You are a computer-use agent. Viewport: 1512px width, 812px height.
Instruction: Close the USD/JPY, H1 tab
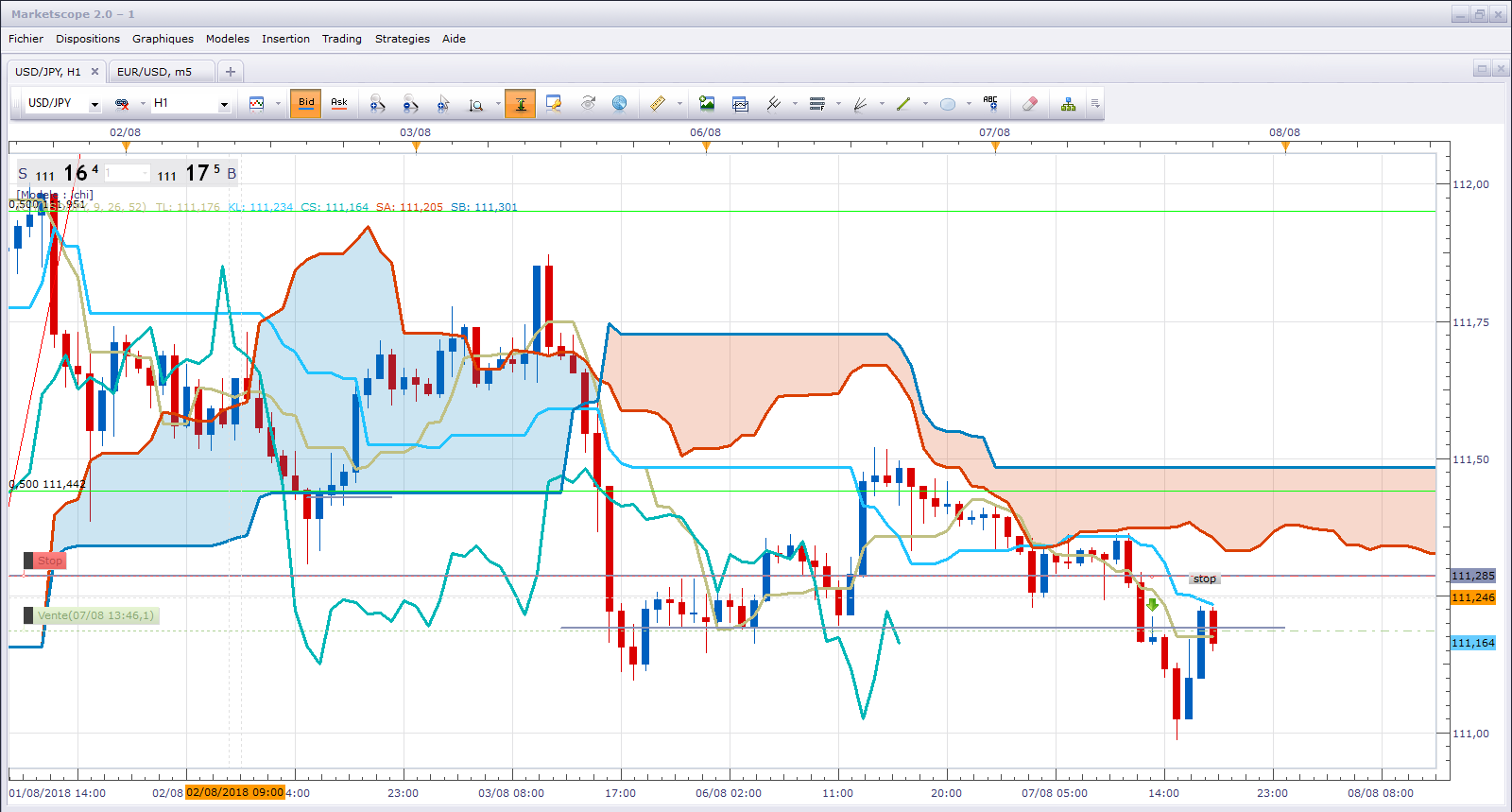(94, 72)
